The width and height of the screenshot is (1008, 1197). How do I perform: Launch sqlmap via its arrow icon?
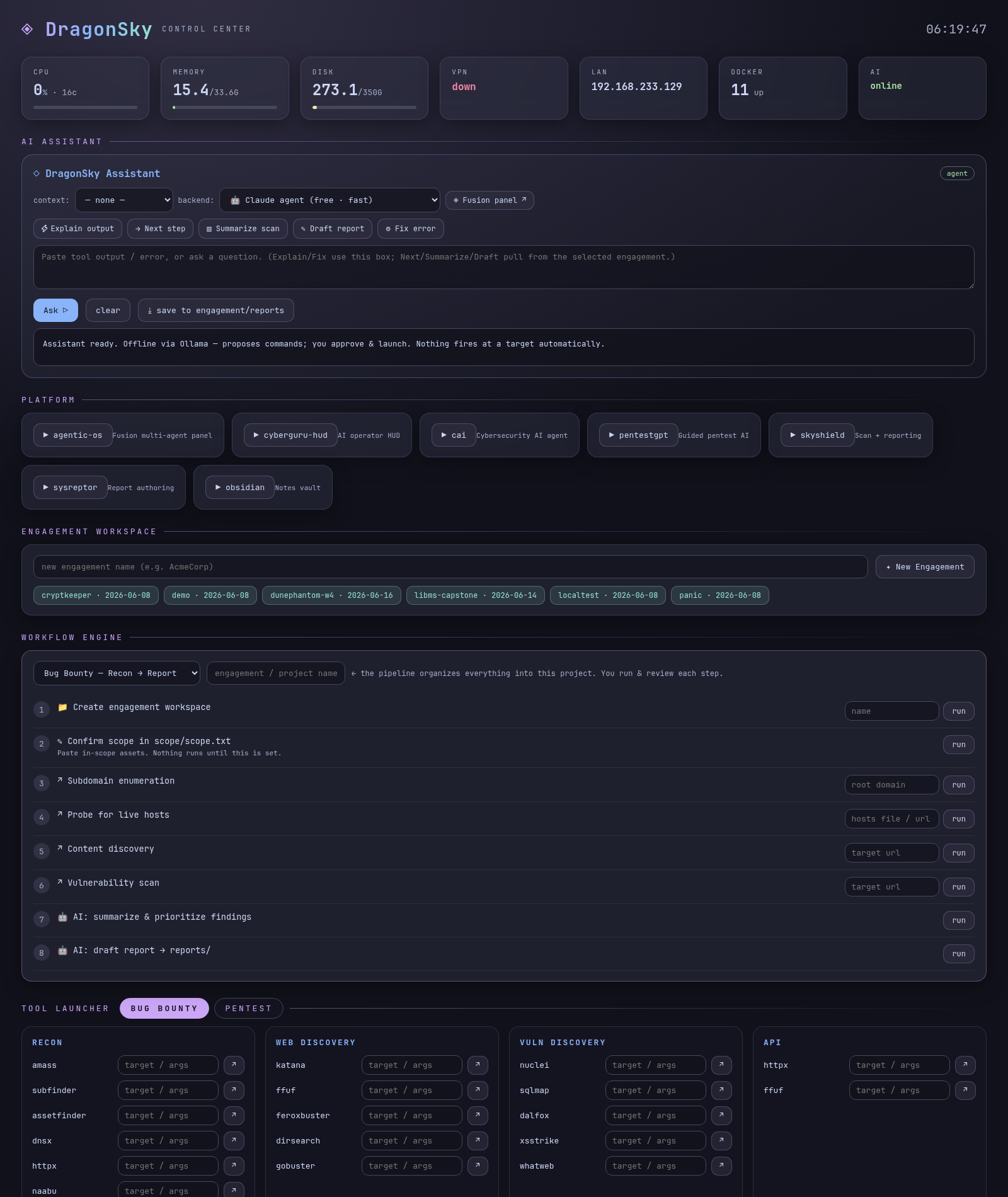point(721,1090)
